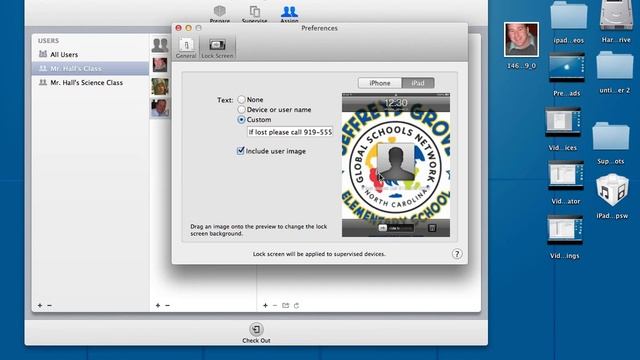Remove a document with minus button
Image resolution: width=640 pixels, height=360 pixels.
(x=275, y=305)
